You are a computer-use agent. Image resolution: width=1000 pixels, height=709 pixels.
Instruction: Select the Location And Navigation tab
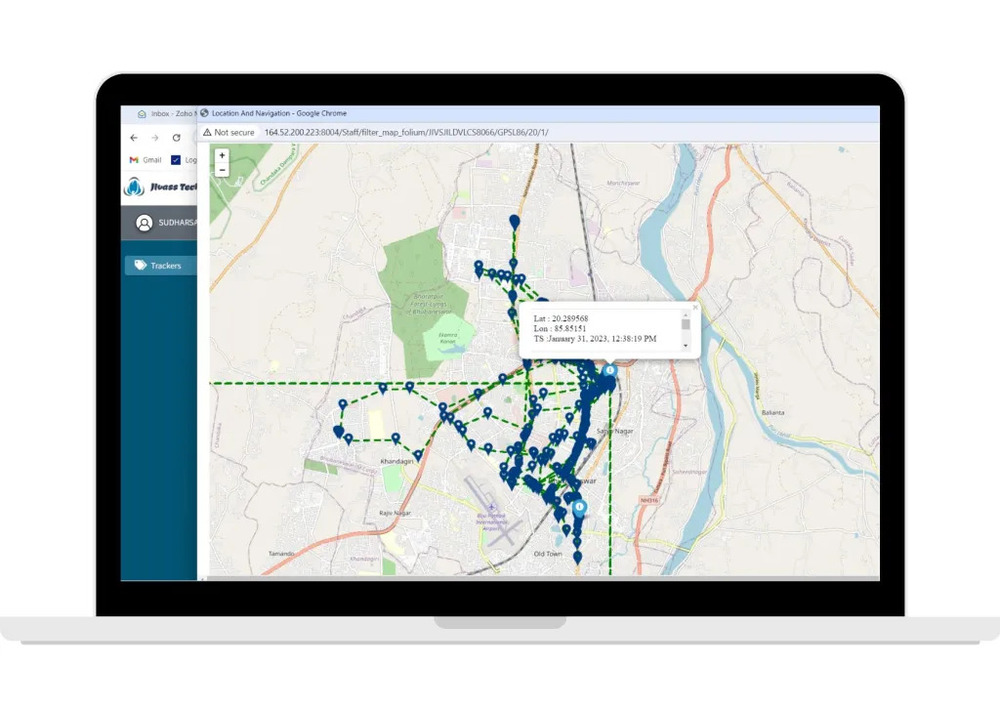pos(280,113)
